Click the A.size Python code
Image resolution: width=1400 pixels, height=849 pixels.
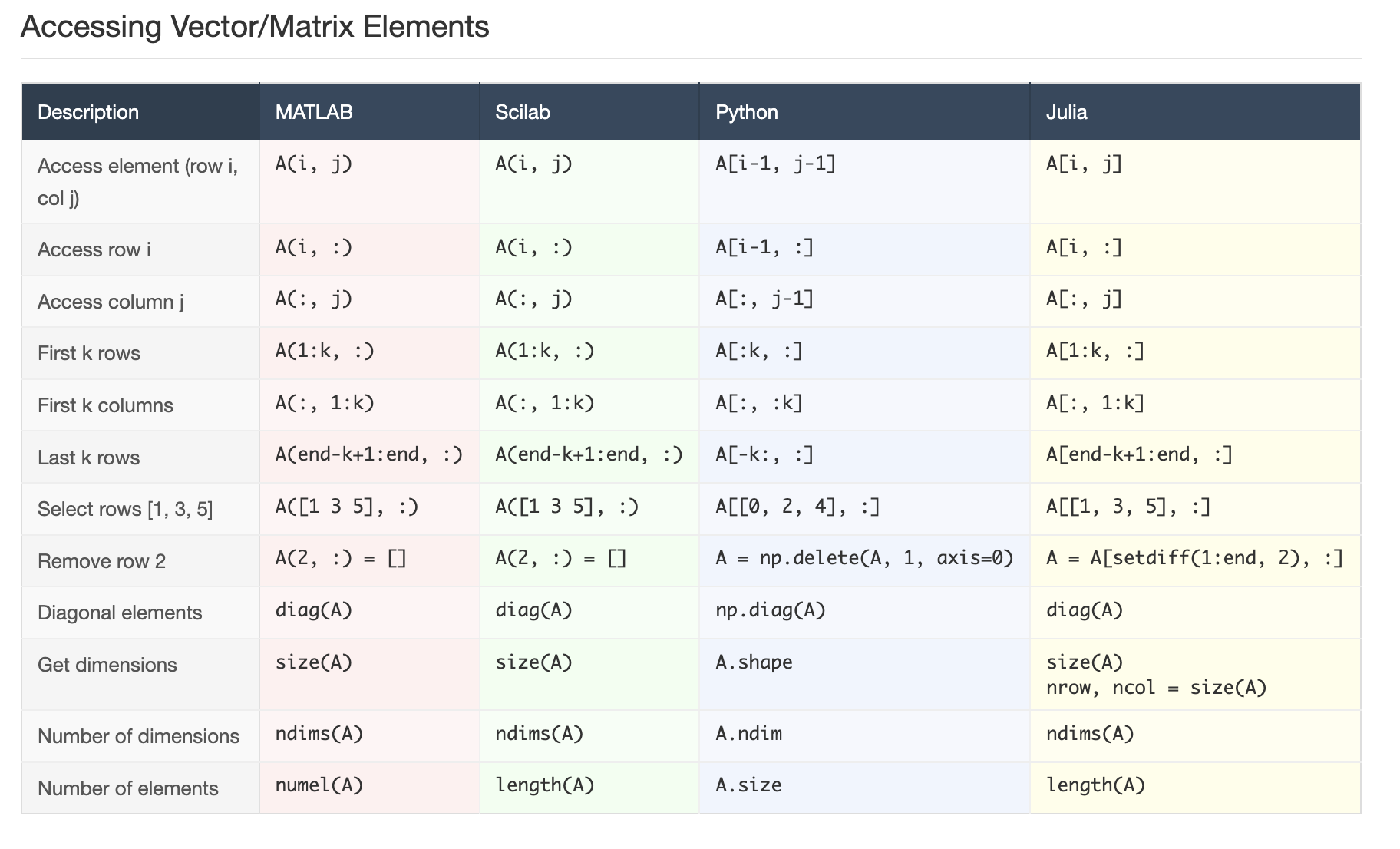748,785
